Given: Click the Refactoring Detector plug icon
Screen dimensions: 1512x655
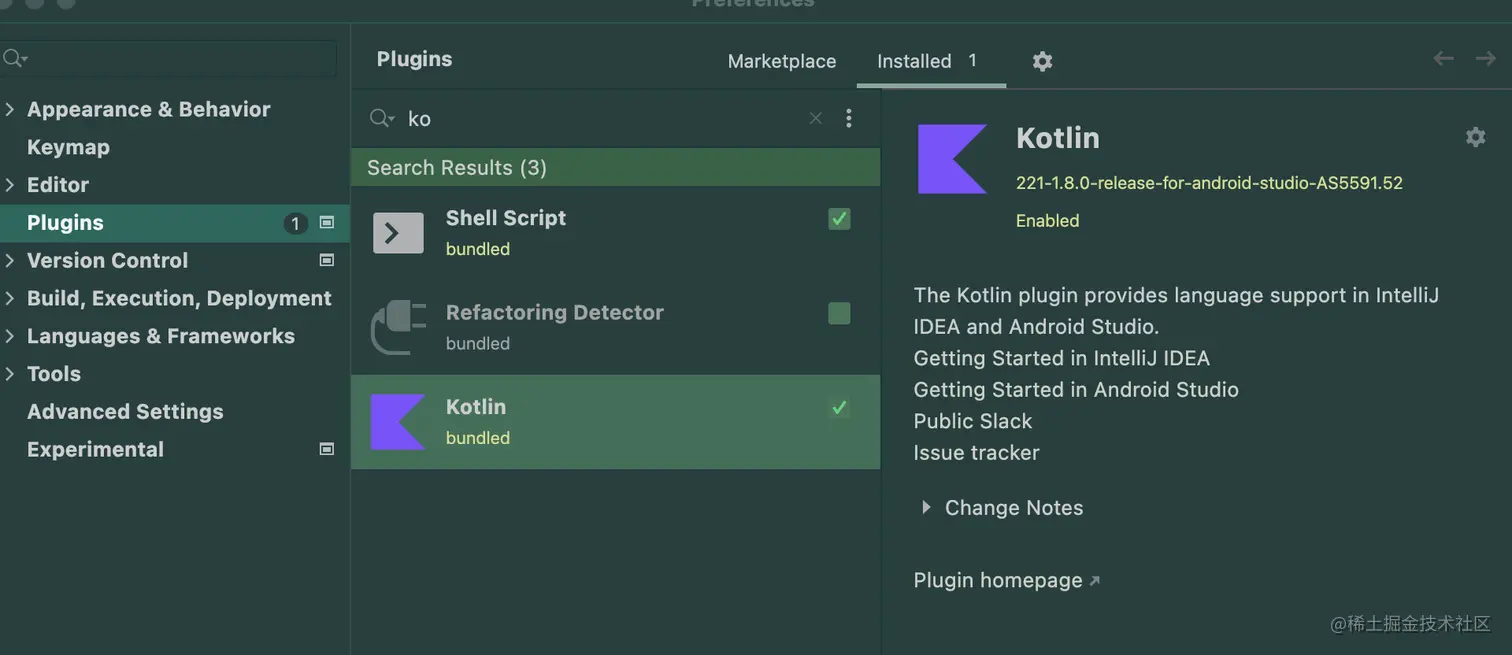Looking at the screenshot, I should click(398, 327).
